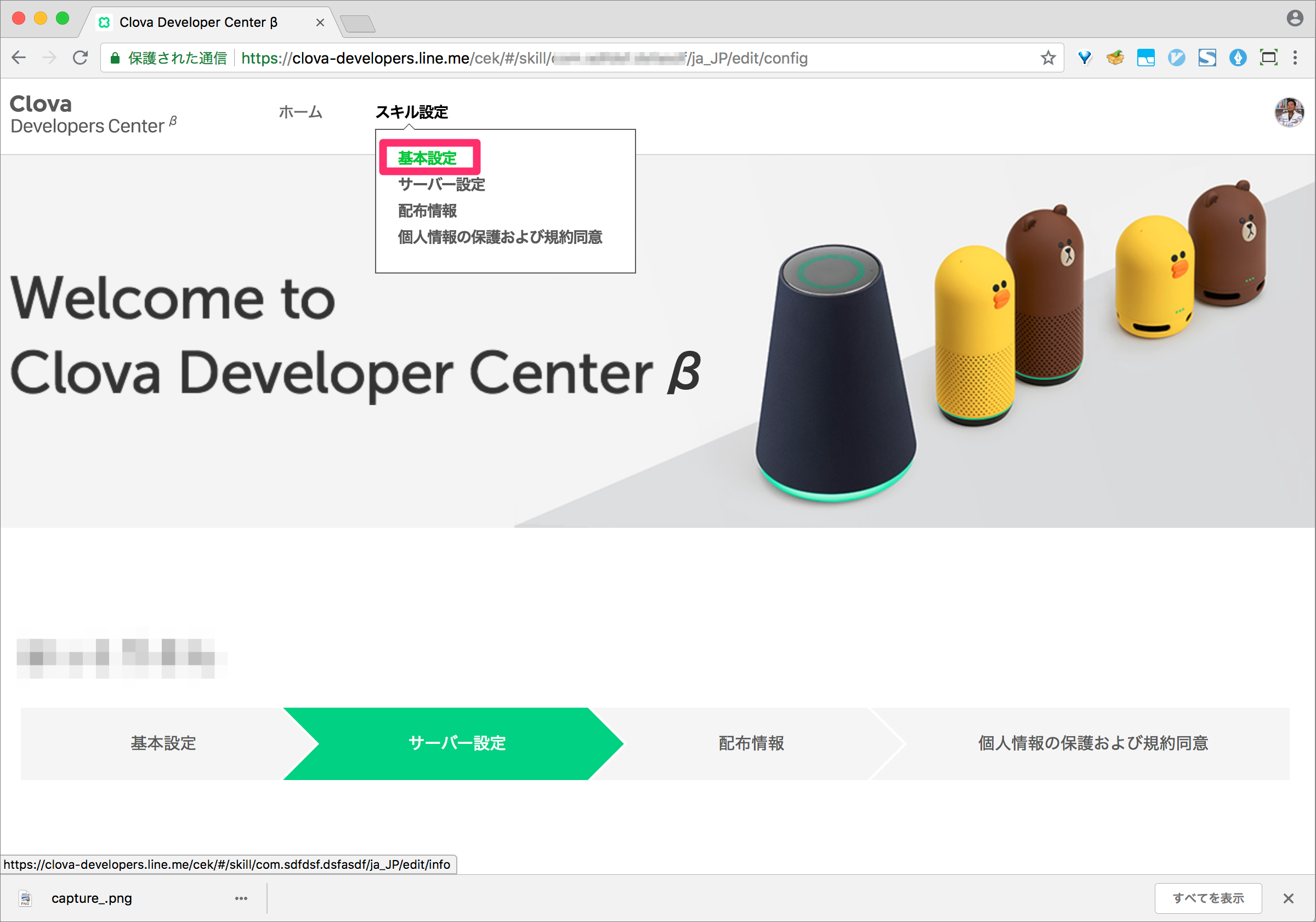The image size is (1316, 922).
Task: Close the downloads bar
Action: pos(1289,898)
